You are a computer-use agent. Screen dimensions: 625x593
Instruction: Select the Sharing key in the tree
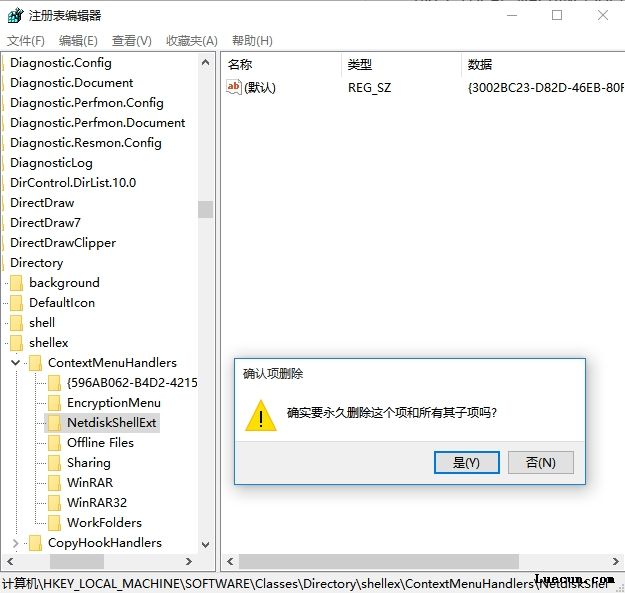pyautogui.click(x=88, y=463)
